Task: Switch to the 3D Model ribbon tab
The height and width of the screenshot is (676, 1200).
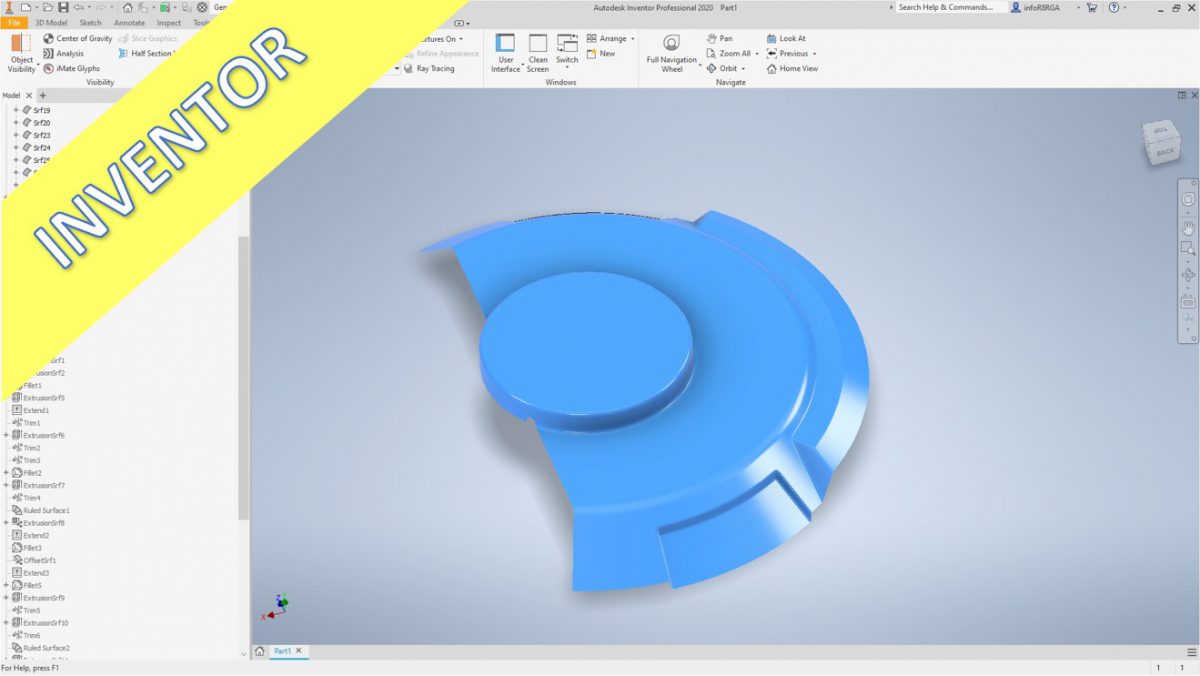Action: [x=51, y=22]
